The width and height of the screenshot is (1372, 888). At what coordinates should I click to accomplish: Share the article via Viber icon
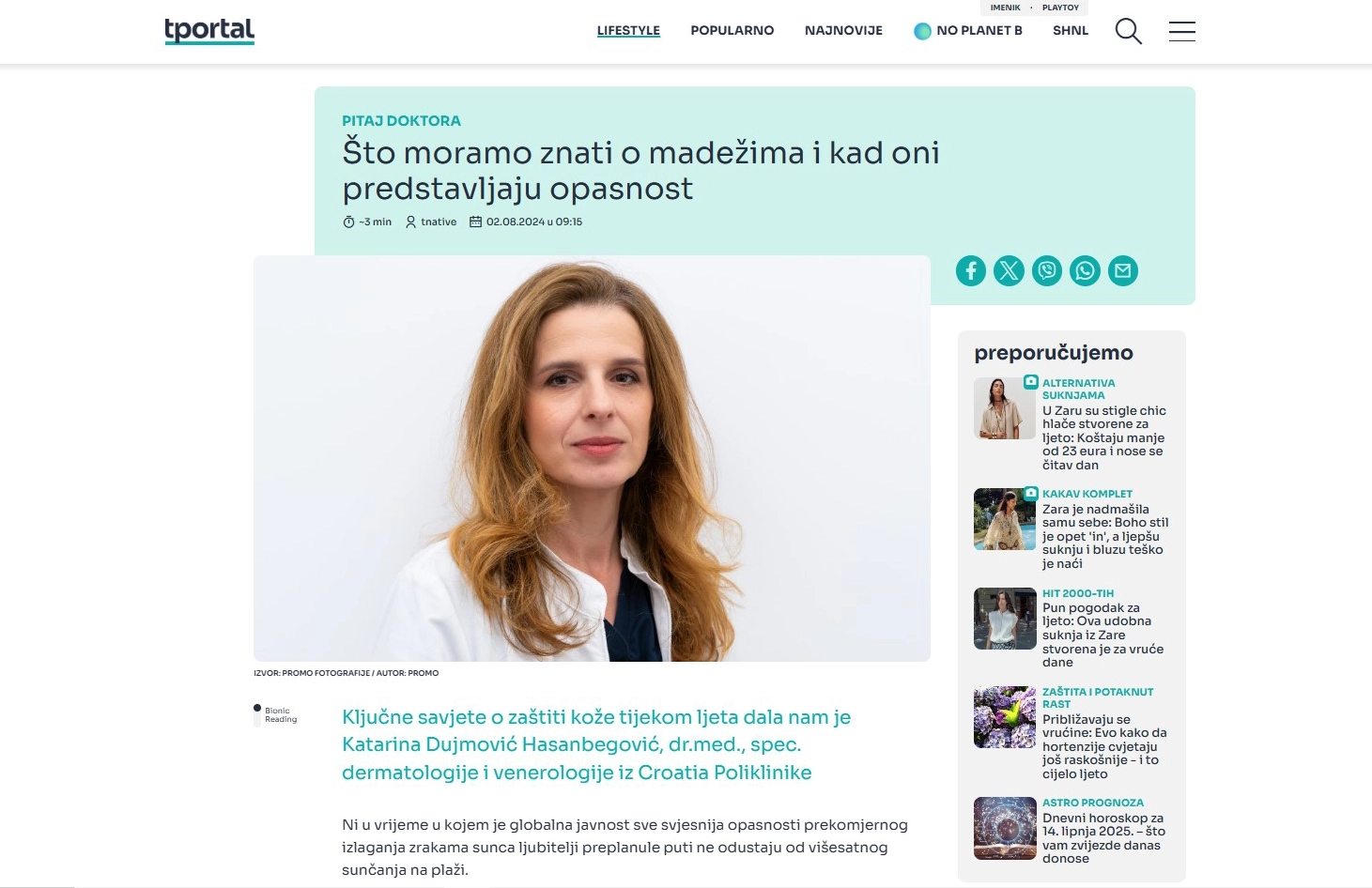pos(1047,271)
